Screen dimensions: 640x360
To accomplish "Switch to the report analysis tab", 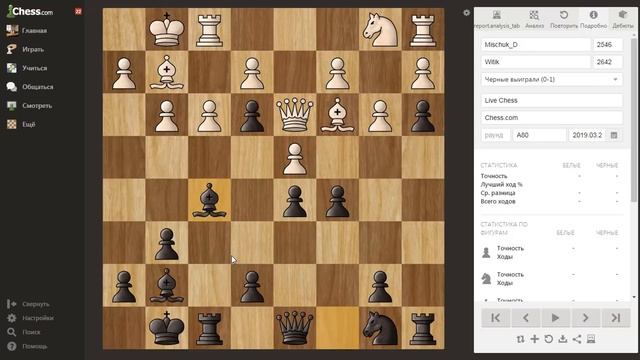I will [497, 20].
